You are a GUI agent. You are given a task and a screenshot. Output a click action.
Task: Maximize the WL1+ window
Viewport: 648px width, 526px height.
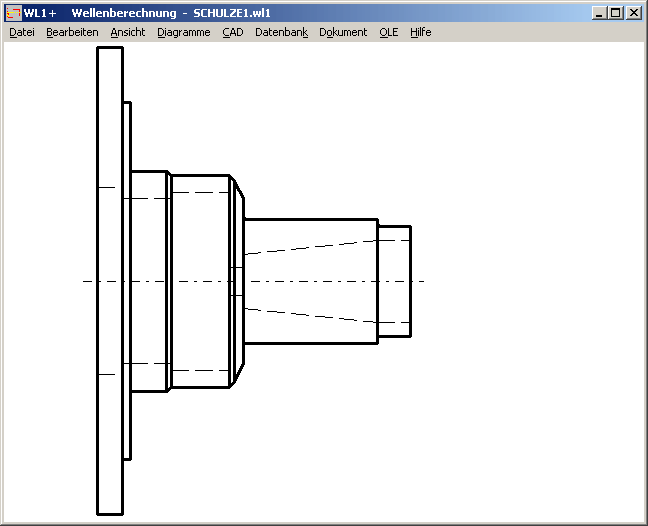coord(615,13)
